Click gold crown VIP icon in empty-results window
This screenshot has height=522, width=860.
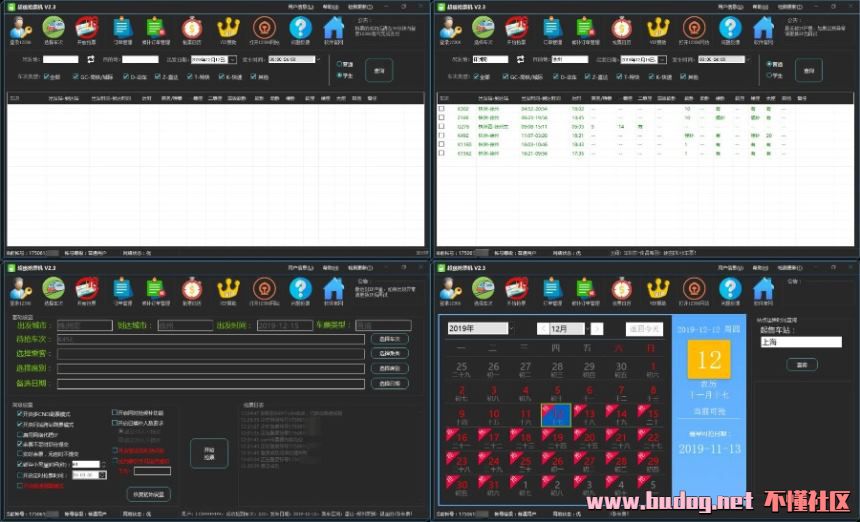(x=228, y=27)
